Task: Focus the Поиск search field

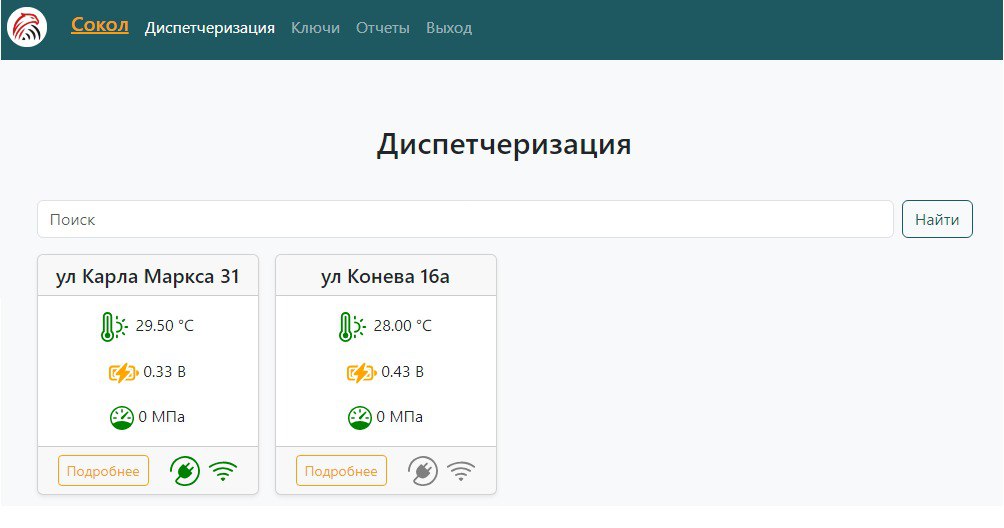Action: pos(465,219)
